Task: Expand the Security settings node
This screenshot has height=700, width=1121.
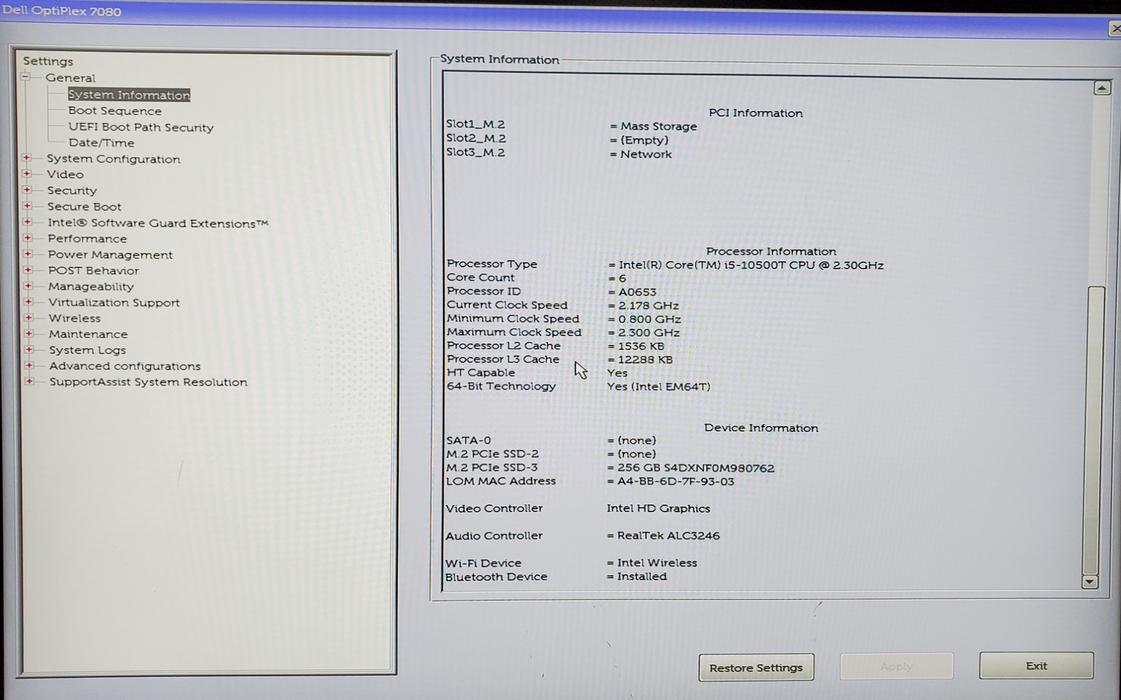Action: pyautogui.click(x=27, y=189)
